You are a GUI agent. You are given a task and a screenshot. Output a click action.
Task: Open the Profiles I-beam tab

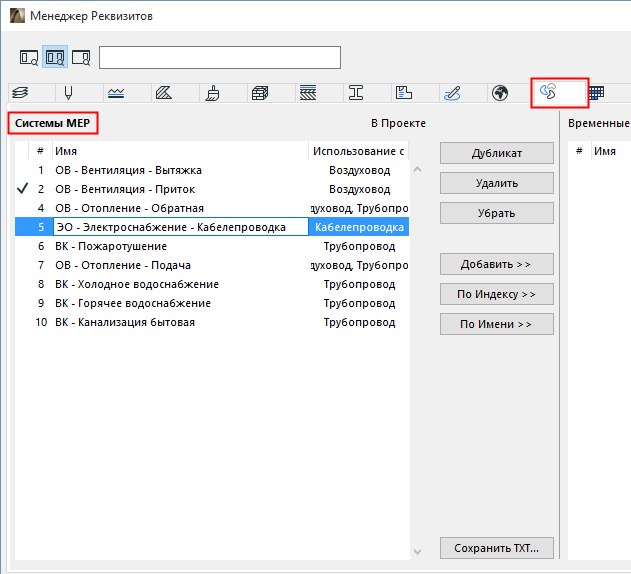tap(356, 93)
